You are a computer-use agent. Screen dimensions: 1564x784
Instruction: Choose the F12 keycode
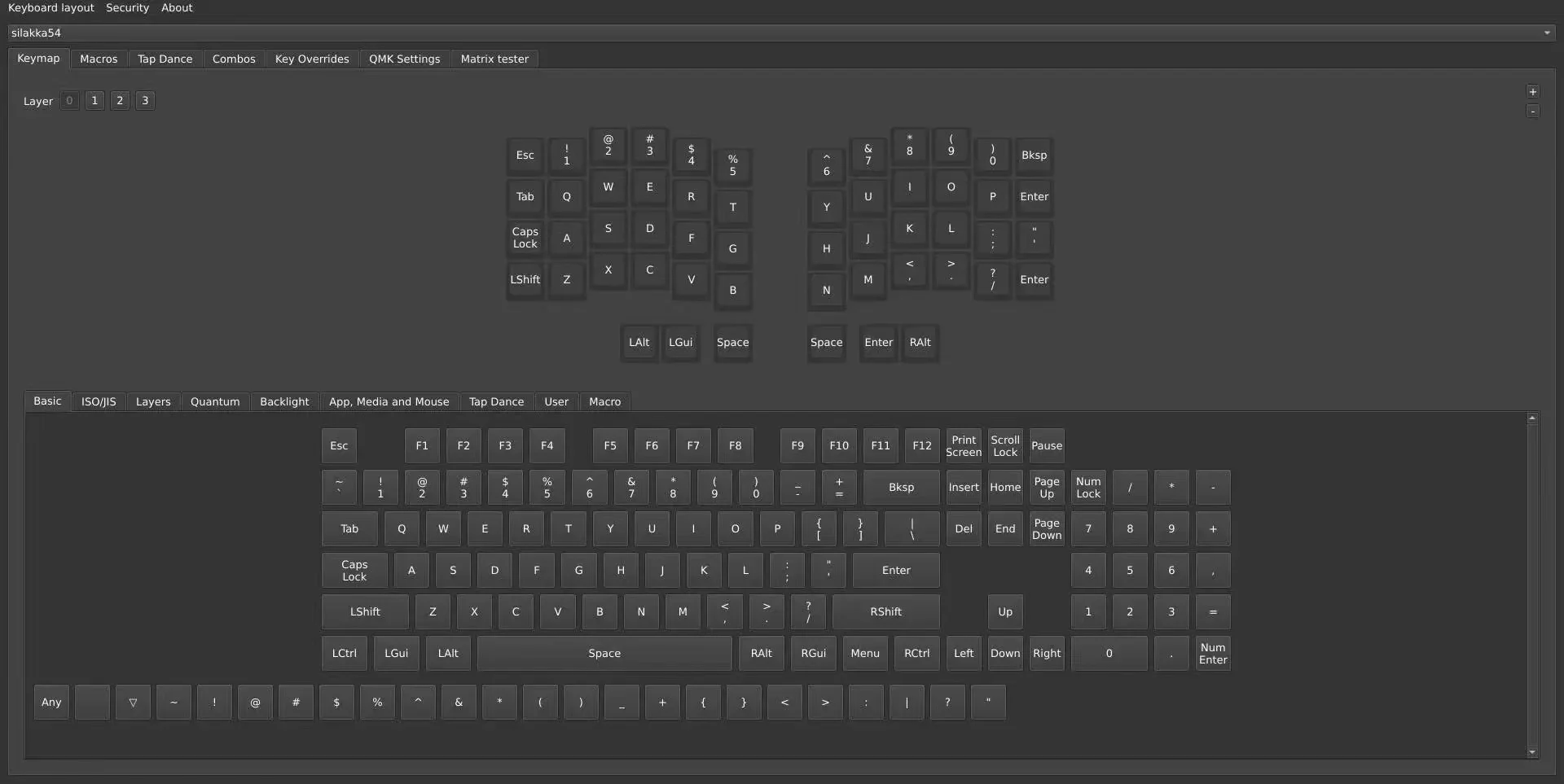click(x=922, y=445)
